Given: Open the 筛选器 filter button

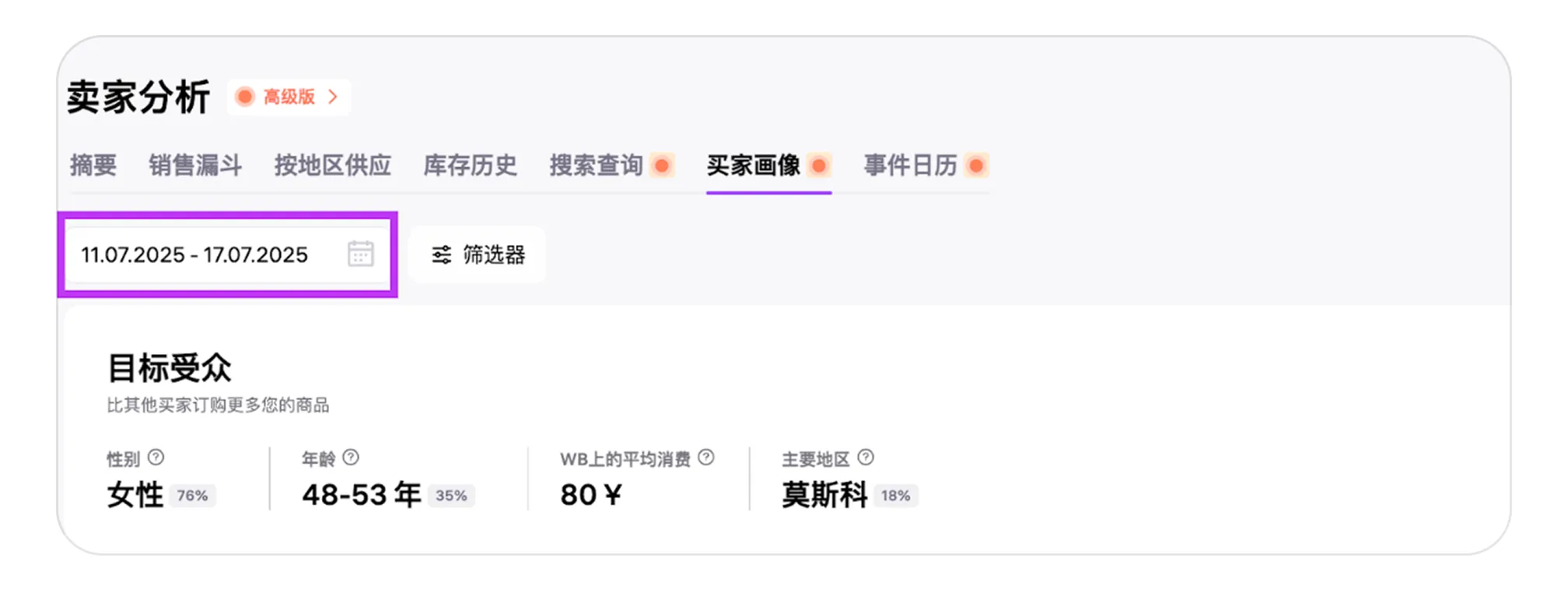Looking at the screenshot, I should click(477, 254).
